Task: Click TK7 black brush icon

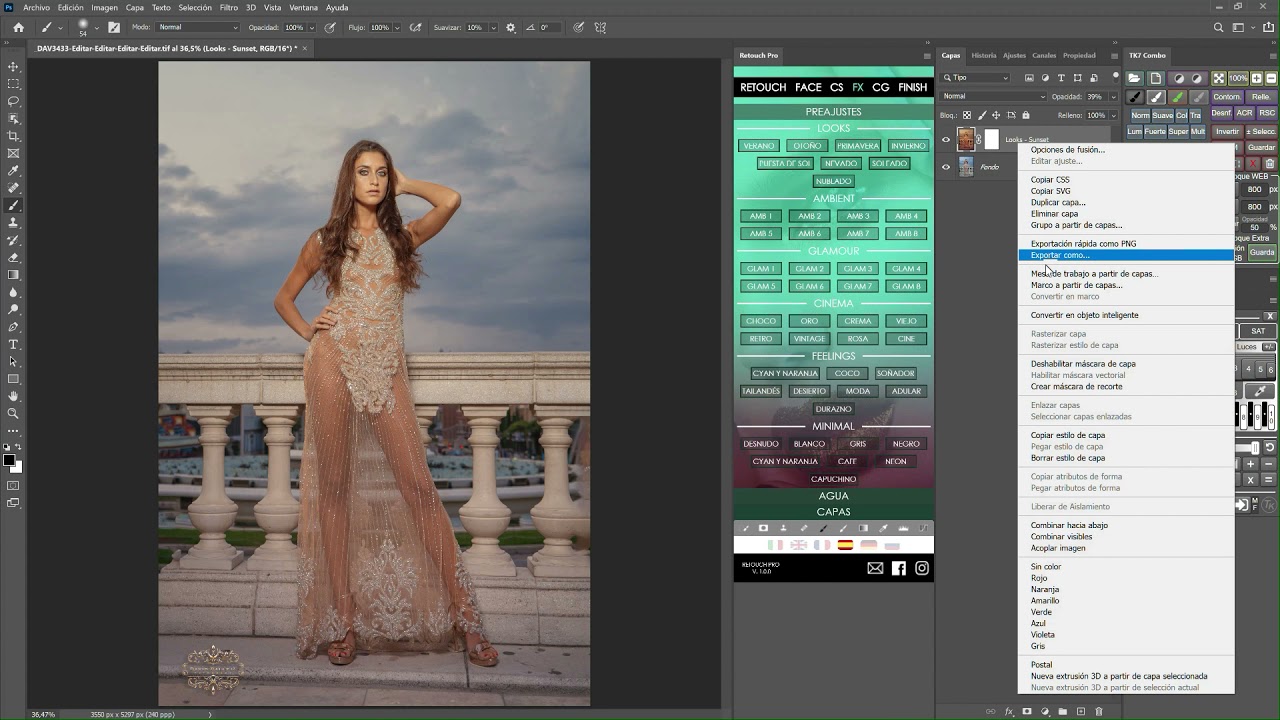Action: point(1135,97)
